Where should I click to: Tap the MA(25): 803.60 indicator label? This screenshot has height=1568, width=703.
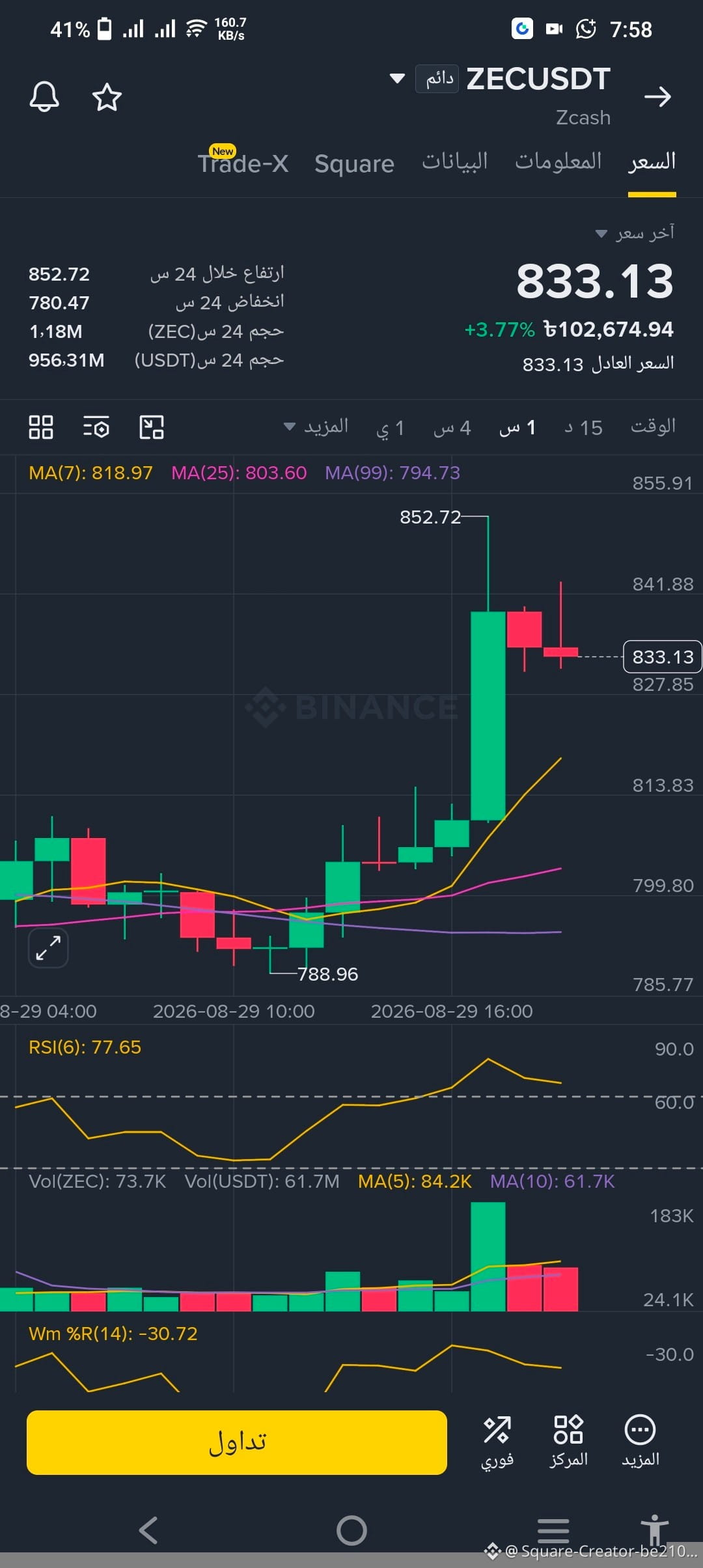(239, 473)
